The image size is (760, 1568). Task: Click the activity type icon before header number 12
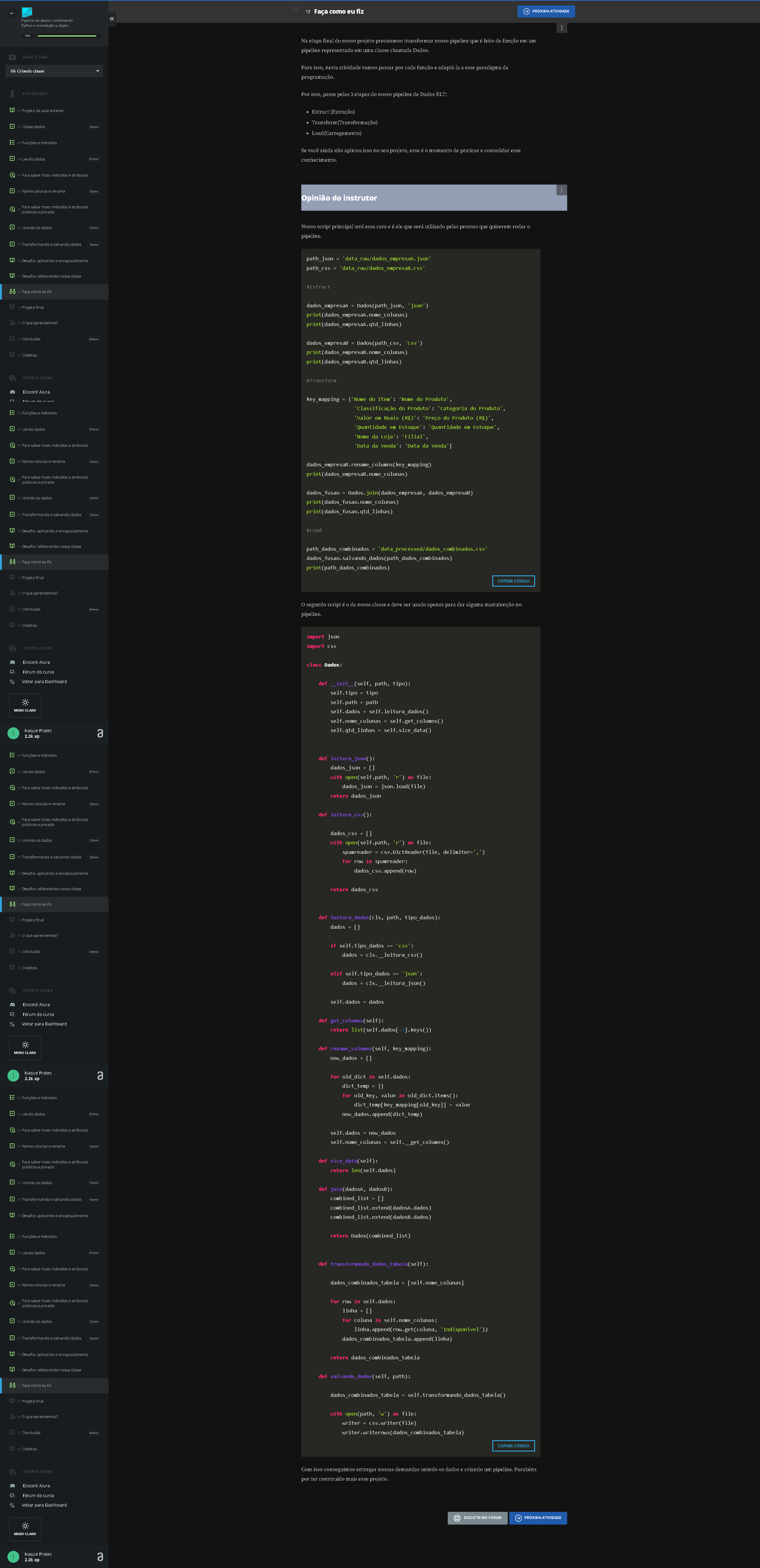pos(296,10)
